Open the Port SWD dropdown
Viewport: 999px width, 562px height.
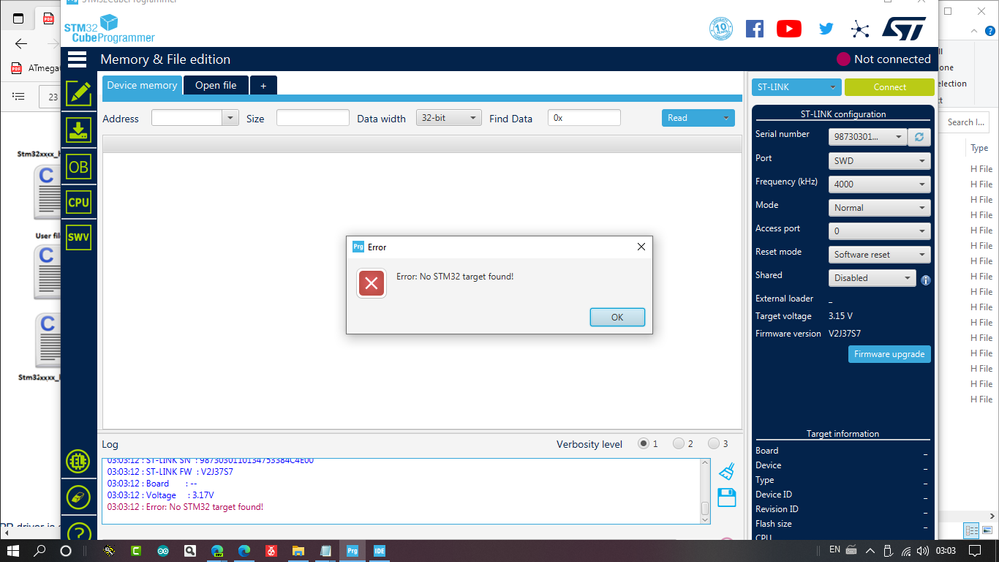(x=879, y=161)
